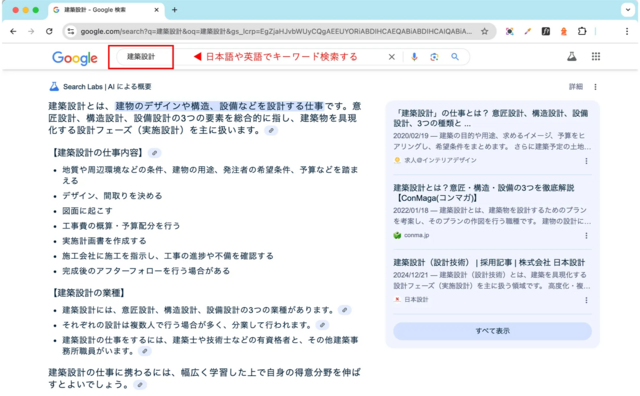This screenshot has width=640, height=396.
Task: Click bullet 工事費の概算・予算配分を行う
Action: [121, 226]
